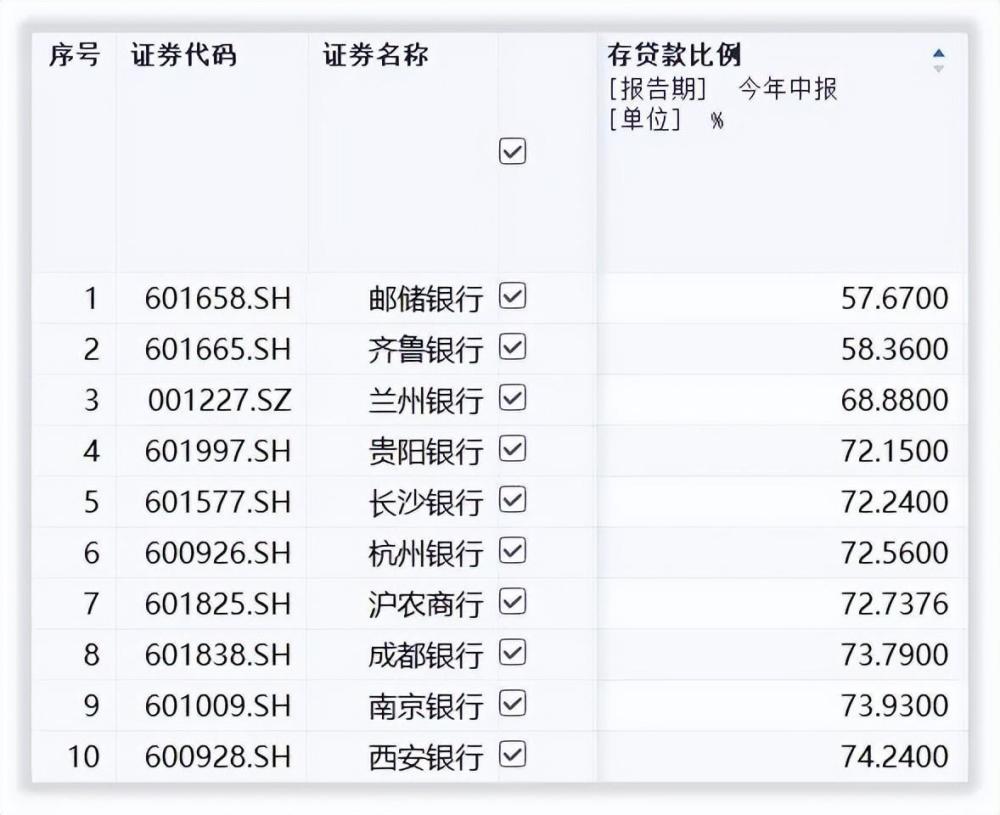Uncheck the 西安银行 row checkbox
Image resolution: width=1000 pixels, height=815 pixels.
pos(512,754)
